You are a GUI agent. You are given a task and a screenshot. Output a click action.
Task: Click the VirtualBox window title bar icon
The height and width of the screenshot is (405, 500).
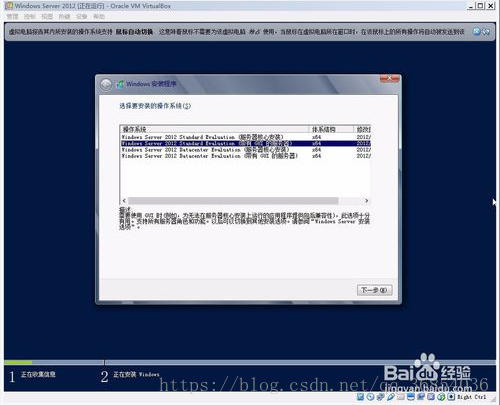pos(9,6)
